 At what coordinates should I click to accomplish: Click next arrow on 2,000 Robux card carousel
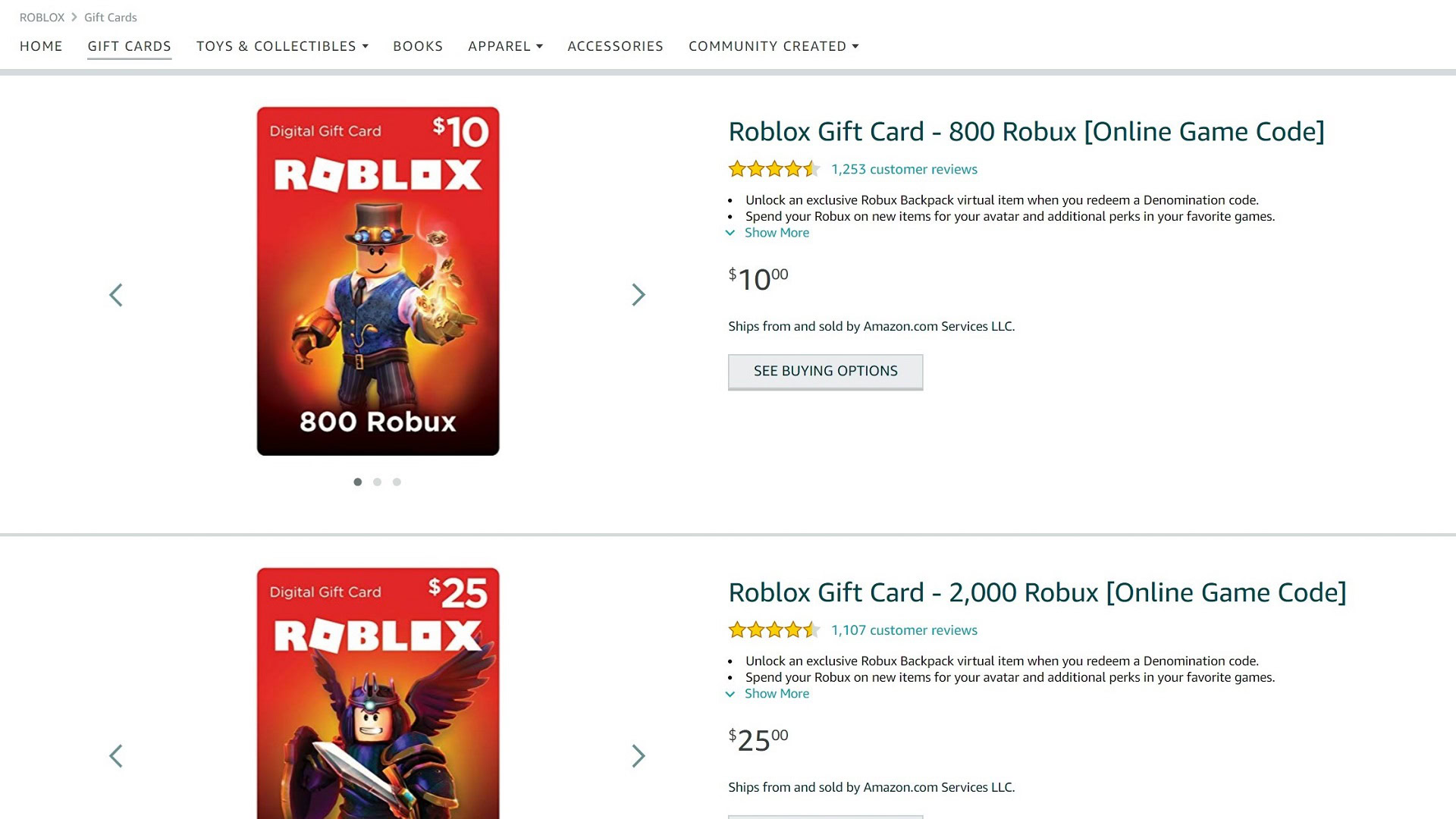click(639, 756)
